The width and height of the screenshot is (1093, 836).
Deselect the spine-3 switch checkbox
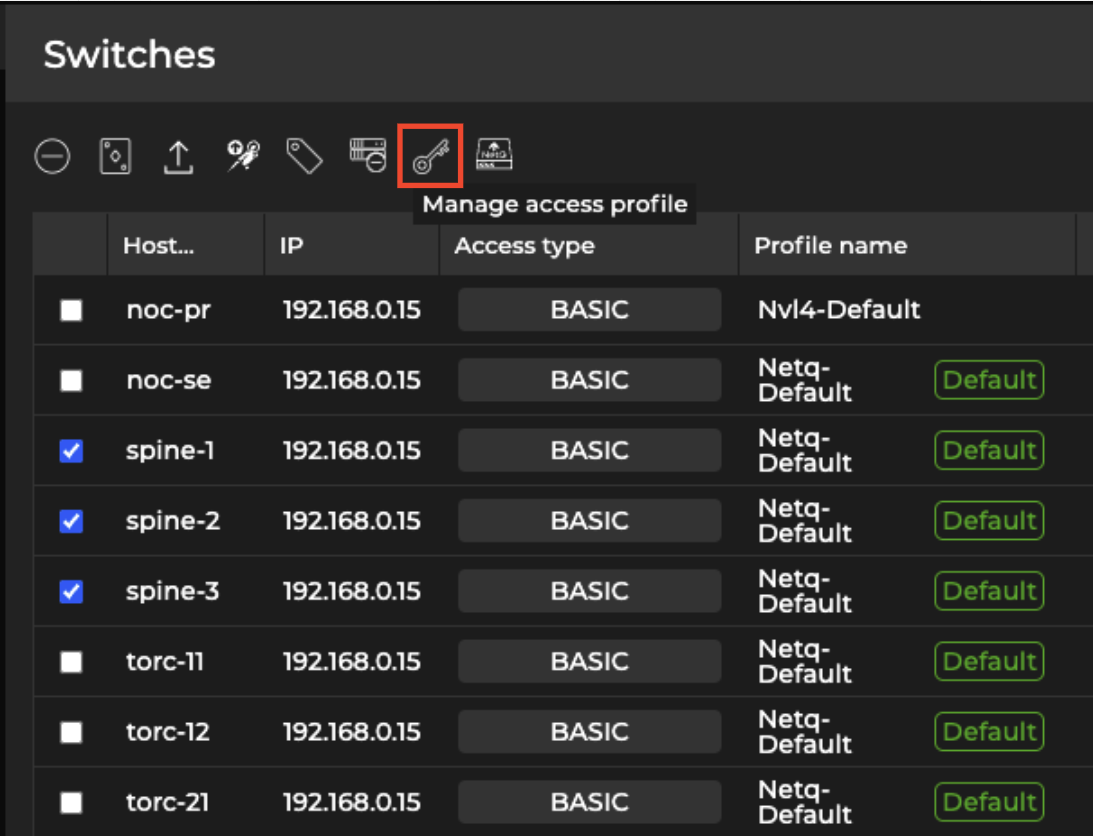tap(71, 592)
